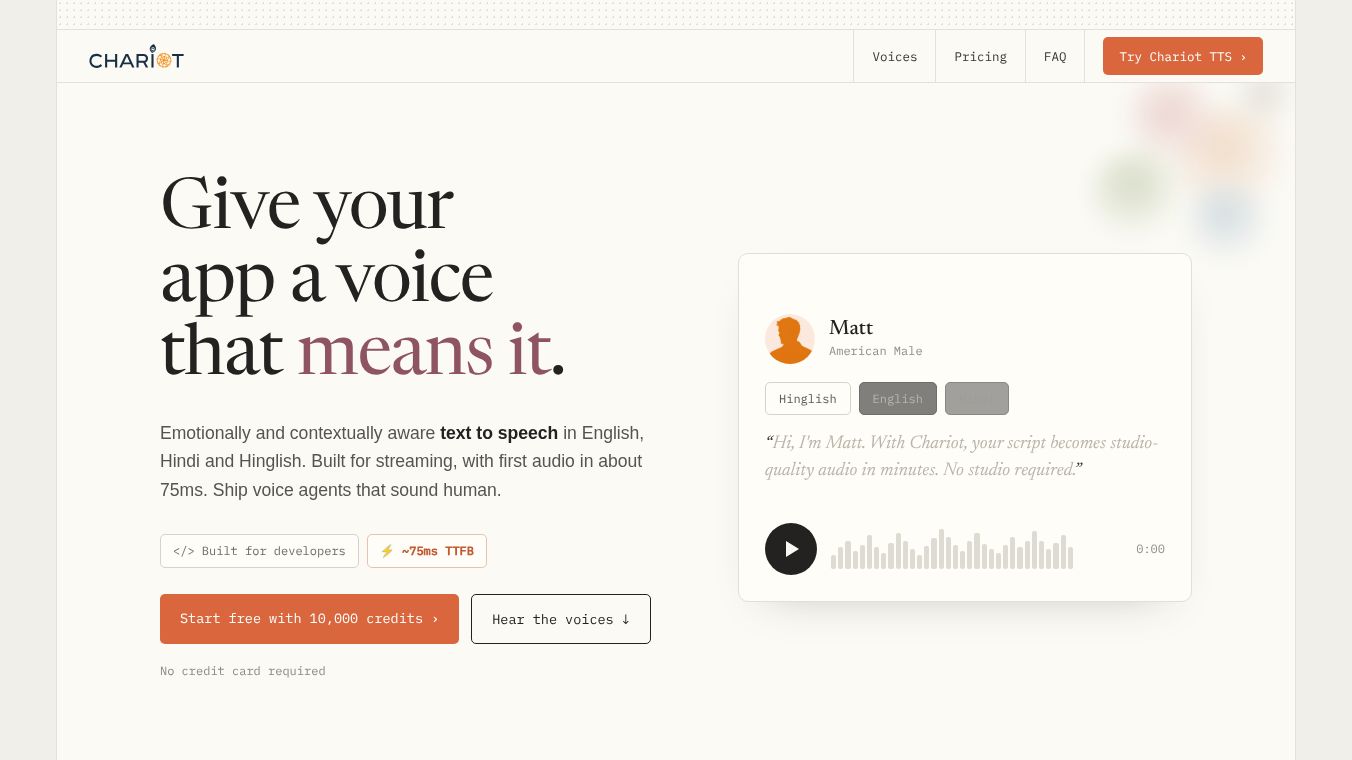The height and width of the screenshot is (760, 1352).
Task: Go to the Pricing page
Action: pos(980,57)
